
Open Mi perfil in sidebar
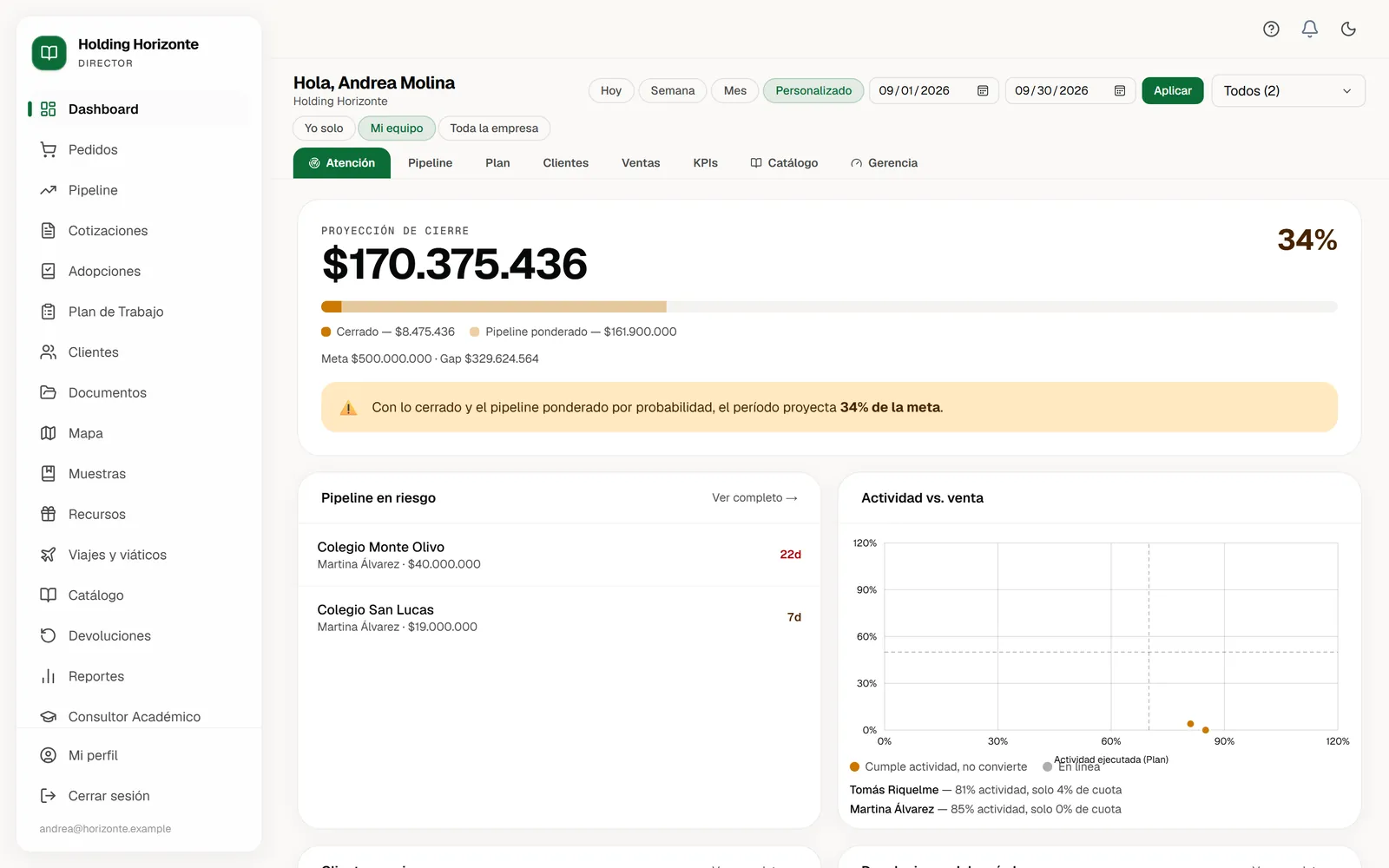(x=139, y=755)
